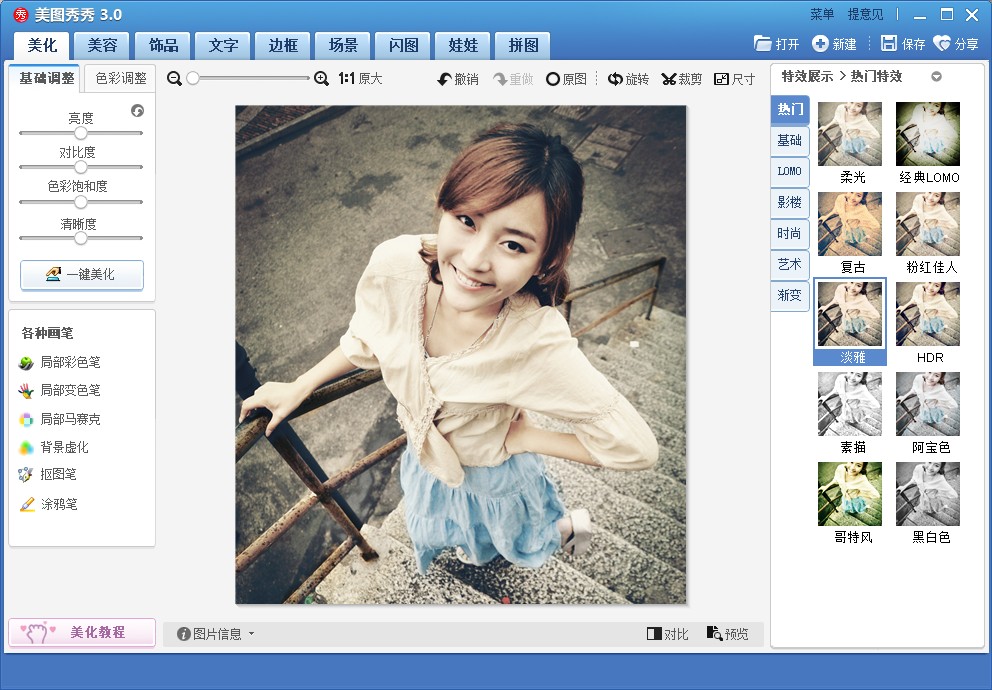The height and width of the screenshot is (690, 992).
Task: Click the zoom in magnifier icon
Action: click(x=321, y=78)
